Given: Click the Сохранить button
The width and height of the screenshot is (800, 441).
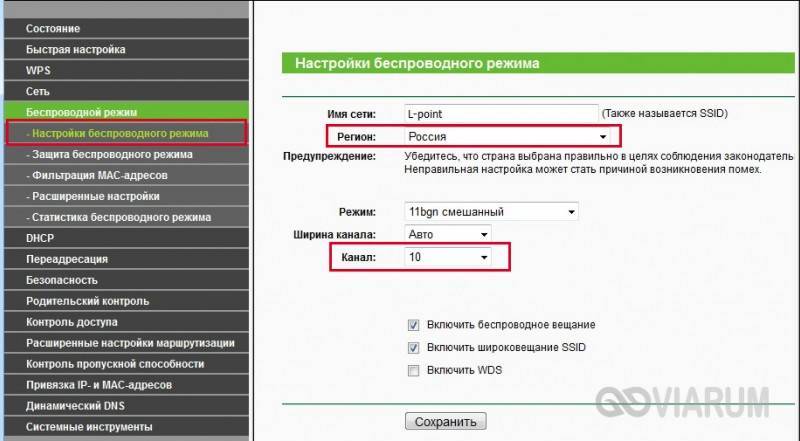Looking at the screenshot, I should (445, 422).
